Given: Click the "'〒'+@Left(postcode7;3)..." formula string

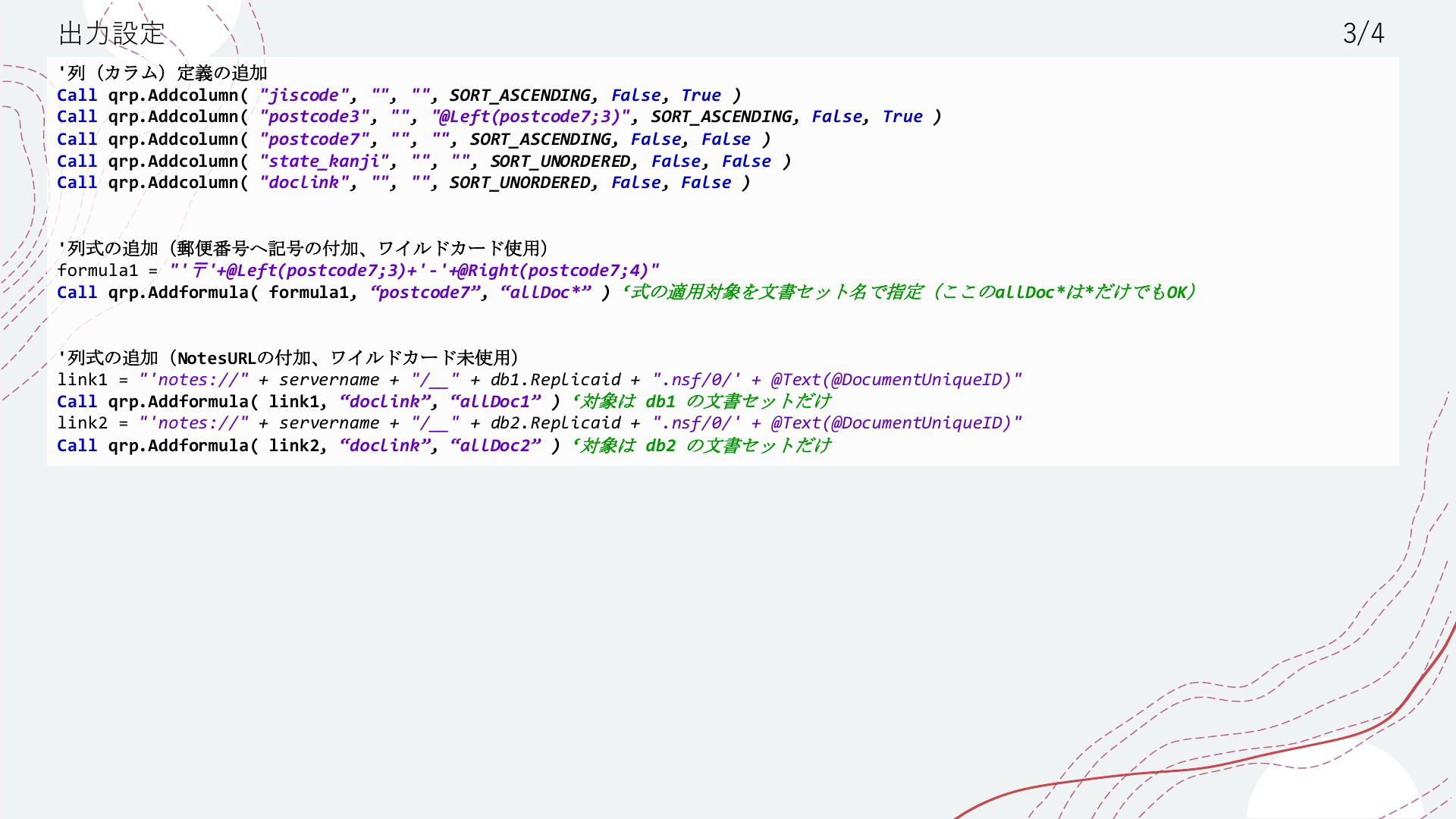Looking at the screenshot, I should (x=415, y=271).
